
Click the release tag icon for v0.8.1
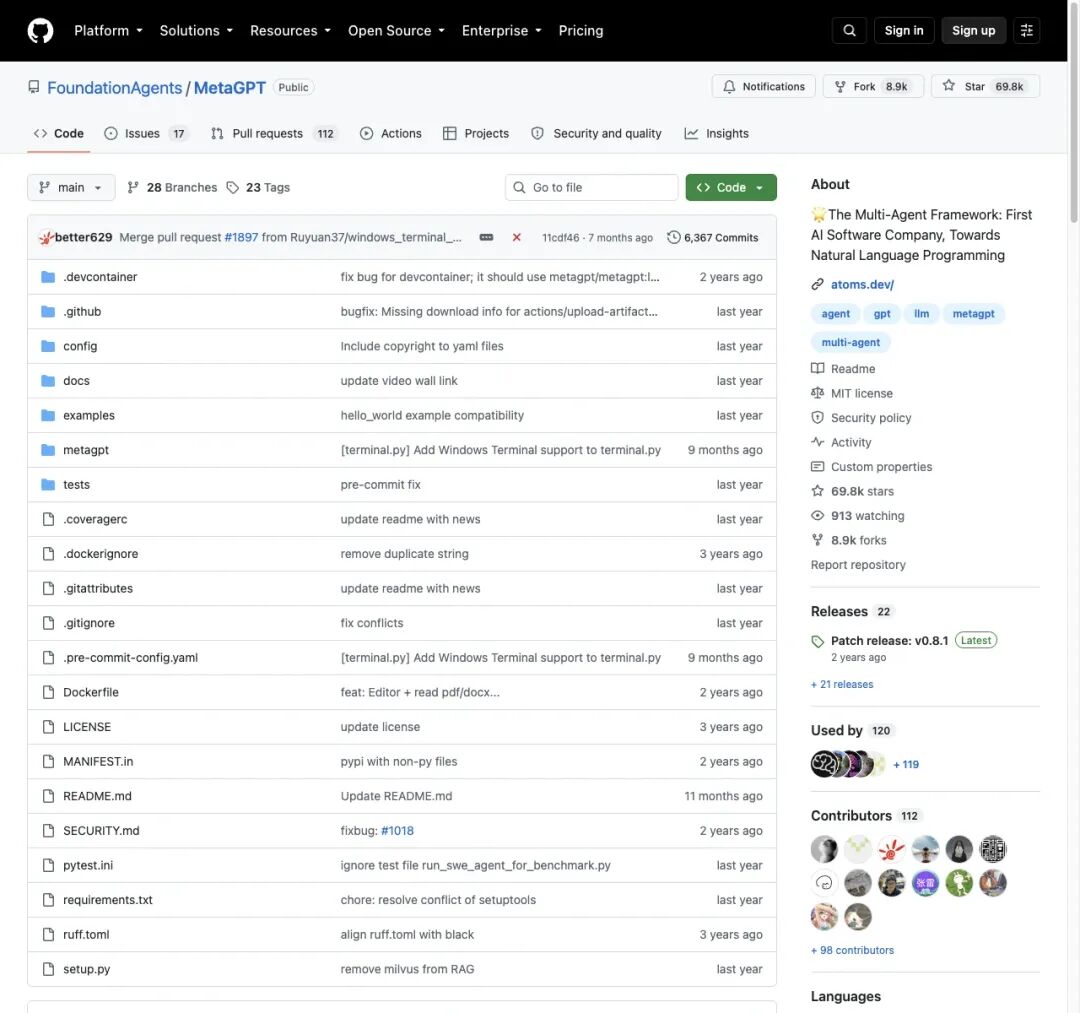pyautogui.click(x=817, y=641)
